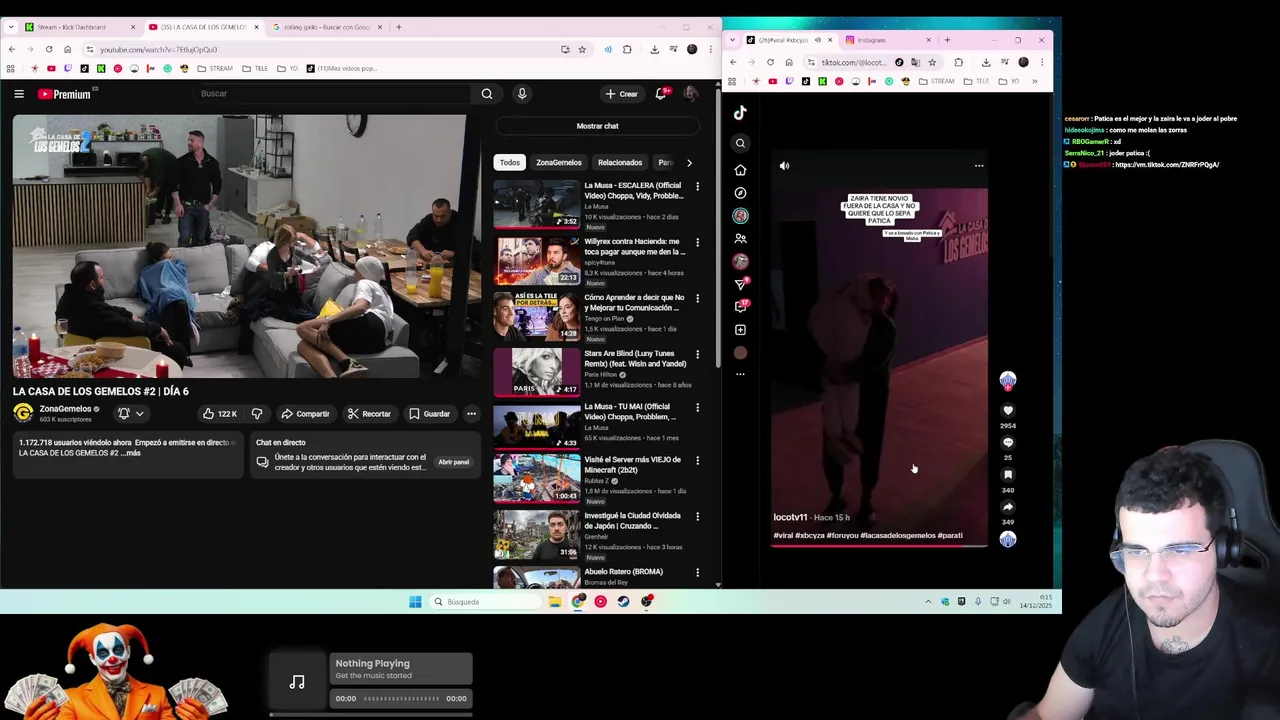The height and width of the screenshot is (720, 1280).
Task: Select the Relacionados filter chip
Action: [x=620, y=162]
